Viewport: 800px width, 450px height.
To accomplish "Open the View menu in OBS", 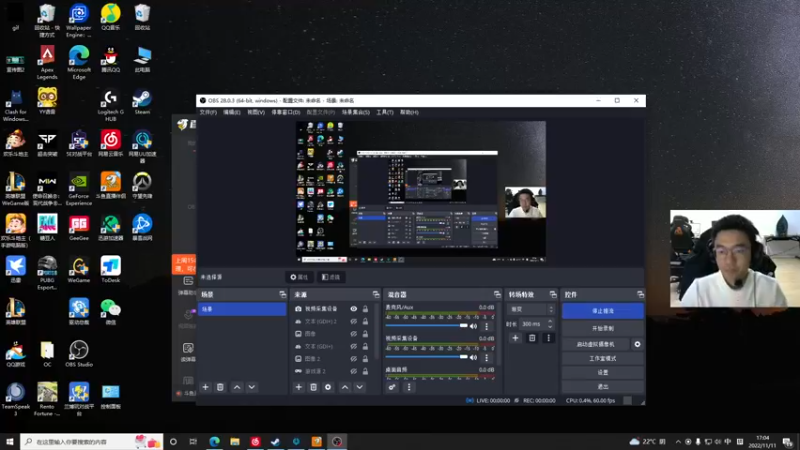I will coord(256,112).
